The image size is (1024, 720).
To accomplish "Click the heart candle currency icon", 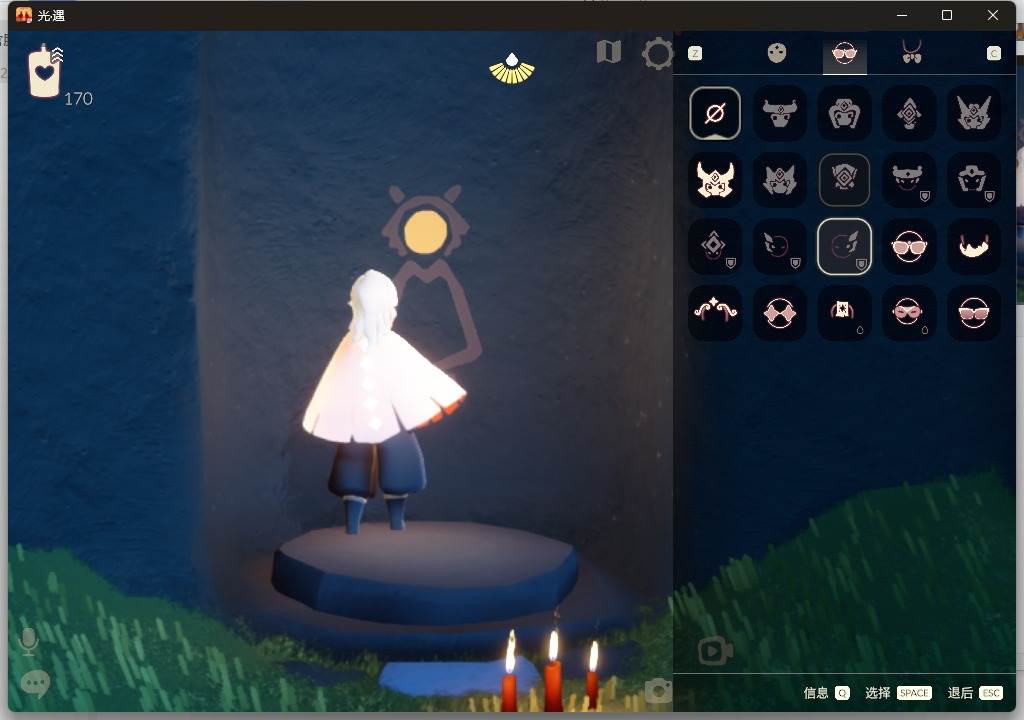I will coord(44,72).
